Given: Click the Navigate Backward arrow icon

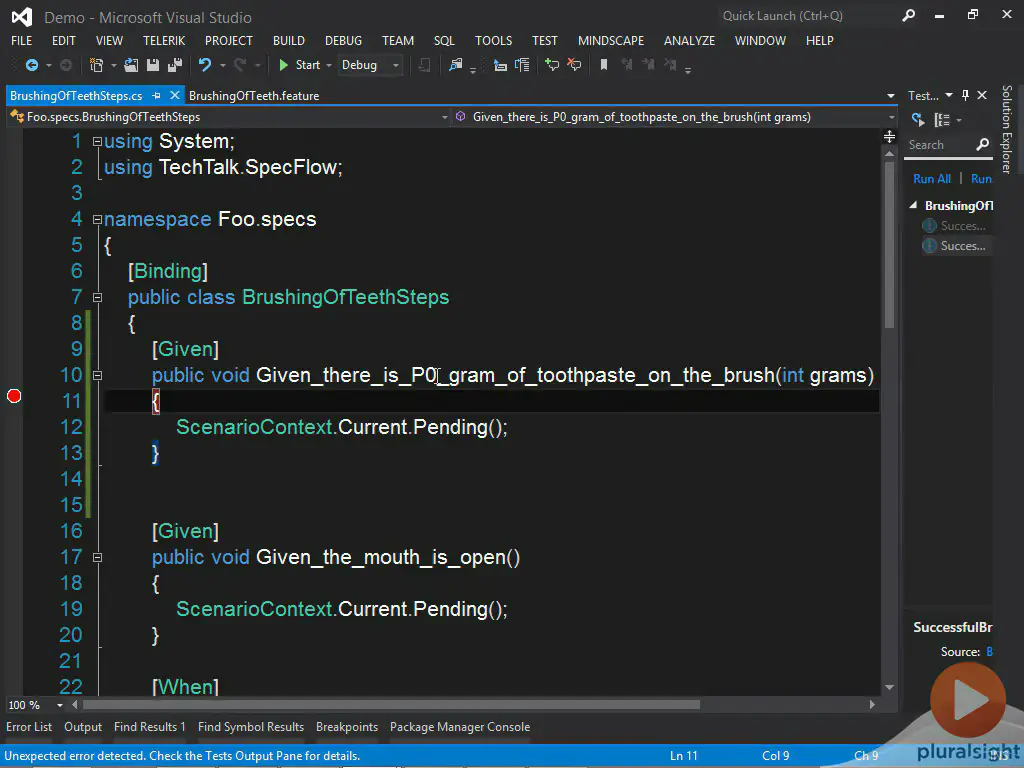Looking at the screenshot, I should 31,65.
